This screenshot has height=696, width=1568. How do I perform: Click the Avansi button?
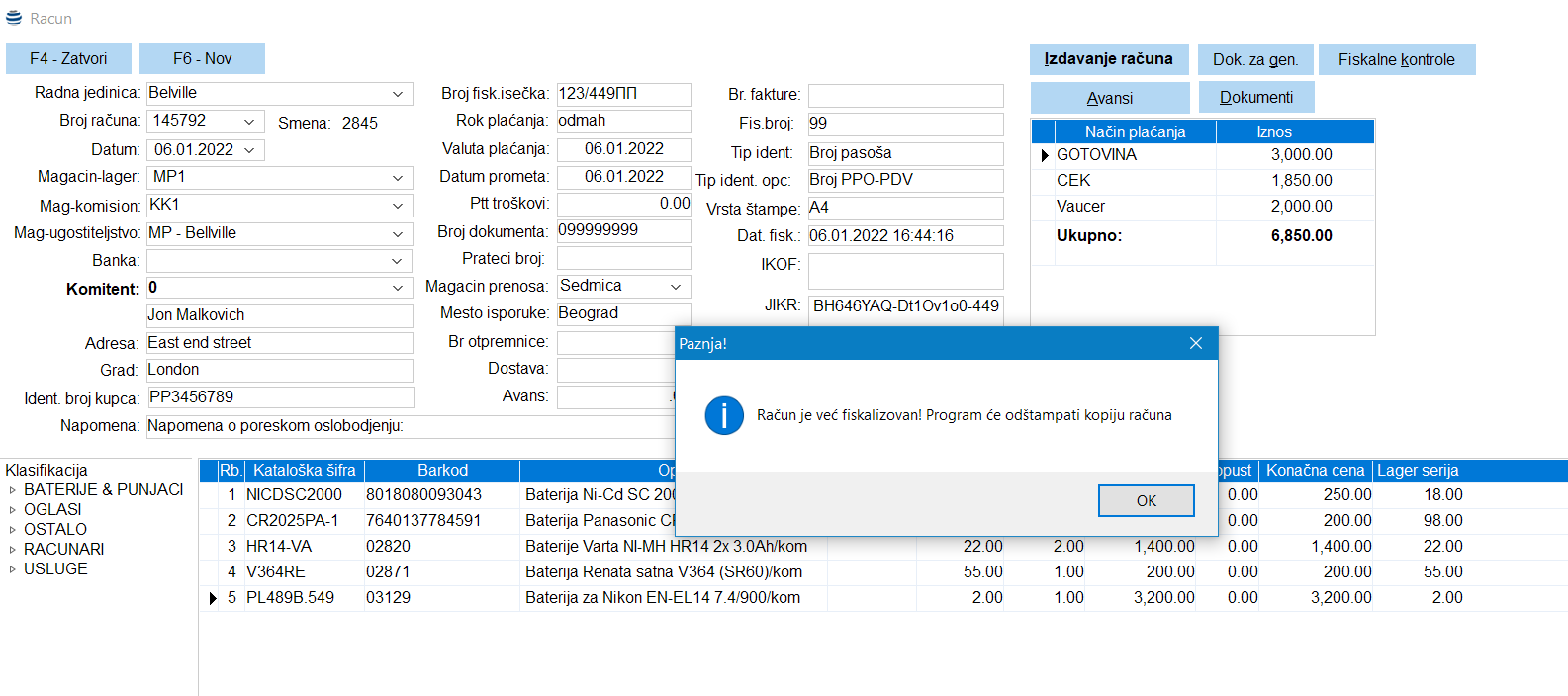[x=1109, y=98]
